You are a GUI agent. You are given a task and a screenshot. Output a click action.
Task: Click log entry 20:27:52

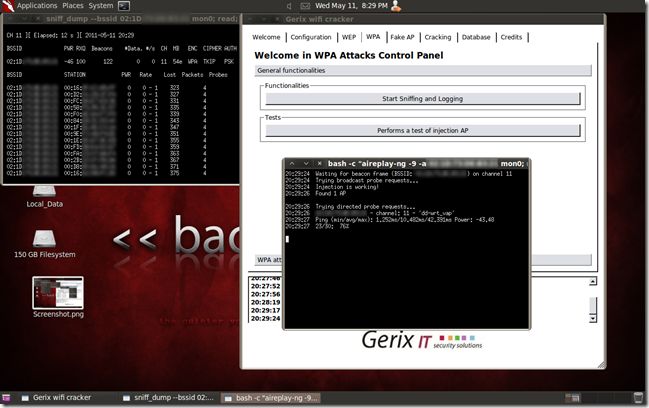(x=265, y=286)
